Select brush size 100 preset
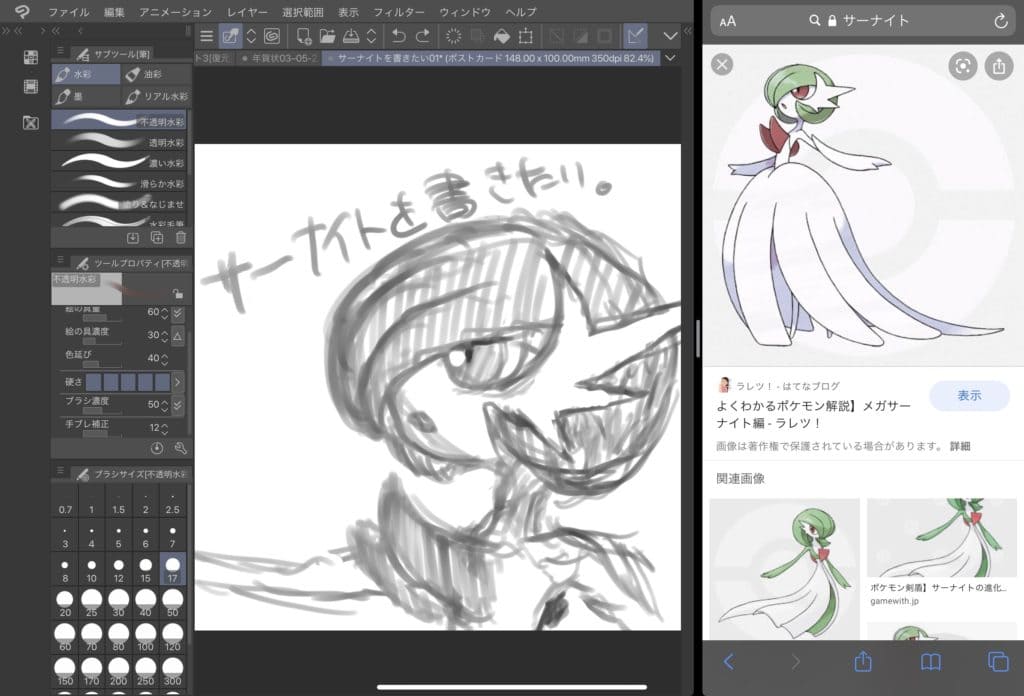Screen dimensions: 1024x696 coord(146,637)
